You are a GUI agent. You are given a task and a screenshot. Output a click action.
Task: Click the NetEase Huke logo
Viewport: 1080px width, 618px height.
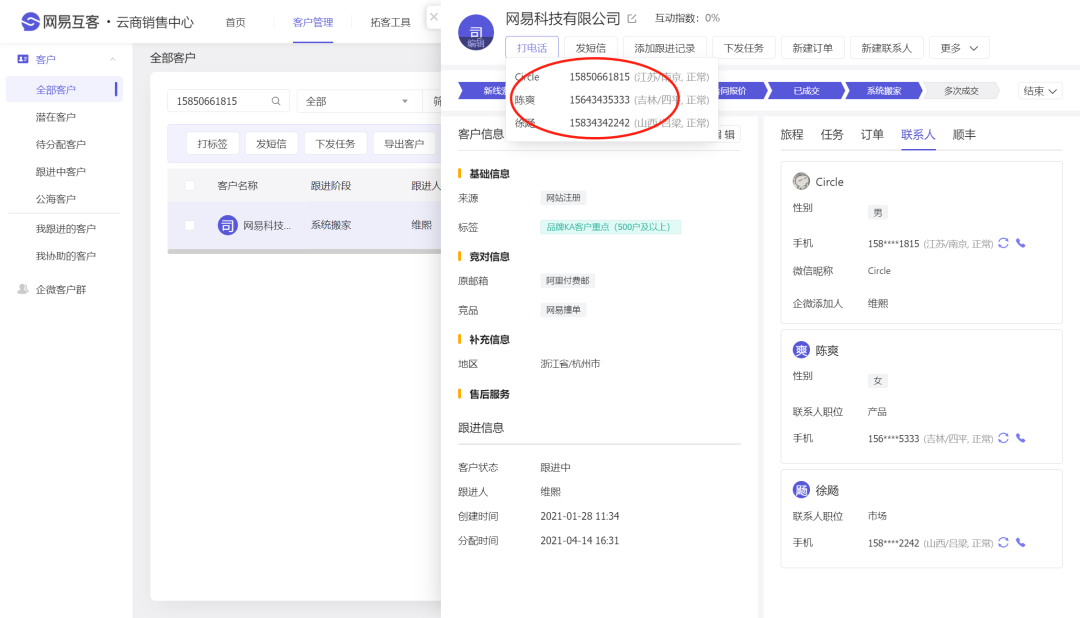coord(31,22)
